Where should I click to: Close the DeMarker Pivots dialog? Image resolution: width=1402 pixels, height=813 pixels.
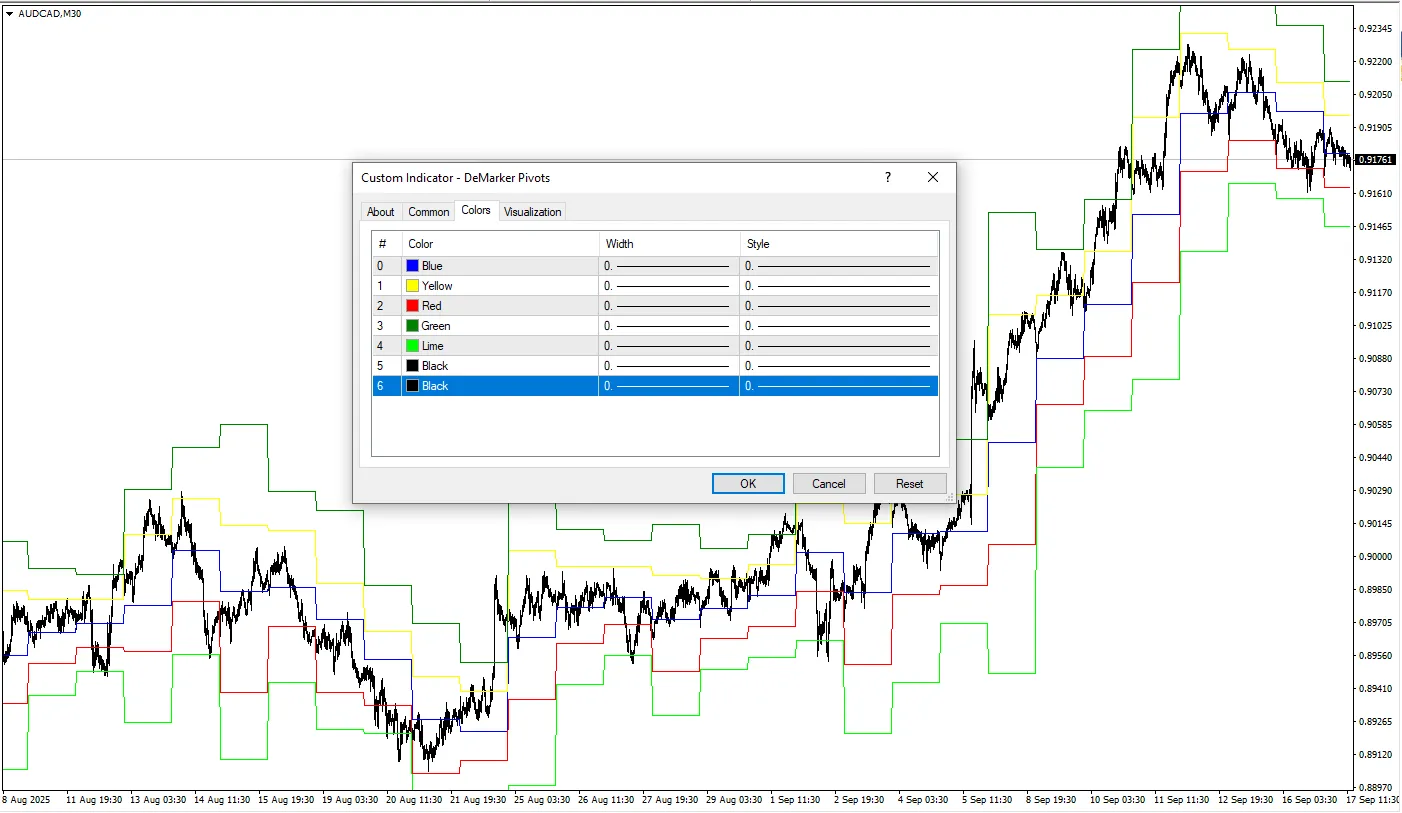[933, 177]
